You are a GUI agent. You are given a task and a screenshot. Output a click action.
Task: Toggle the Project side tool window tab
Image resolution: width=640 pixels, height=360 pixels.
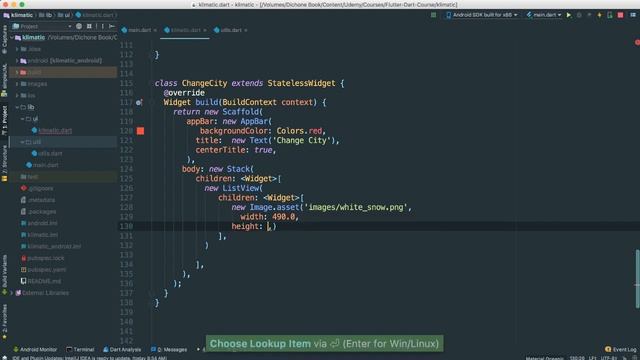(4, 120)
